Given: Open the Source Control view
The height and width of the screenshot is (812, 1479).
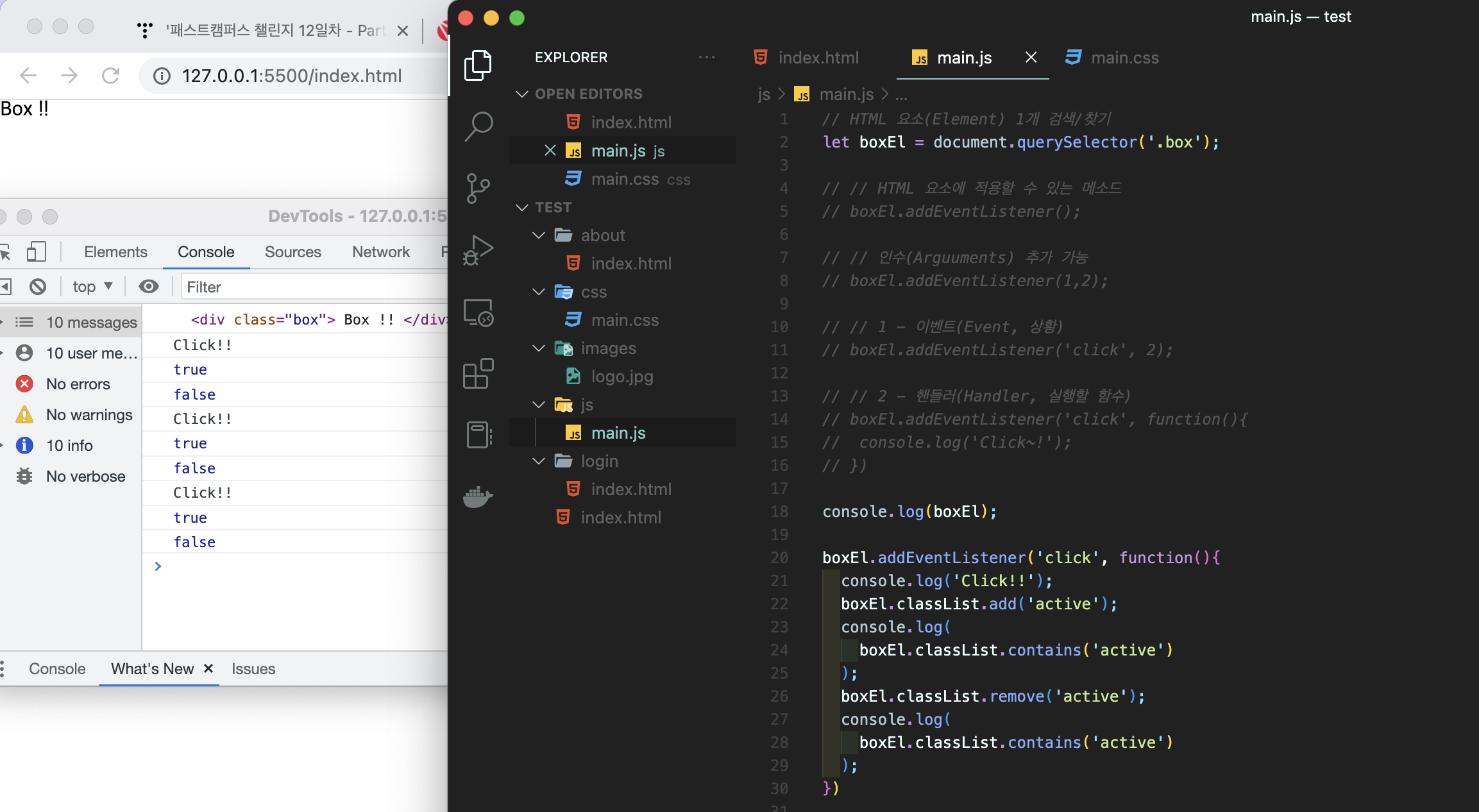Looking at the screenshot, I should pos(478,188).
